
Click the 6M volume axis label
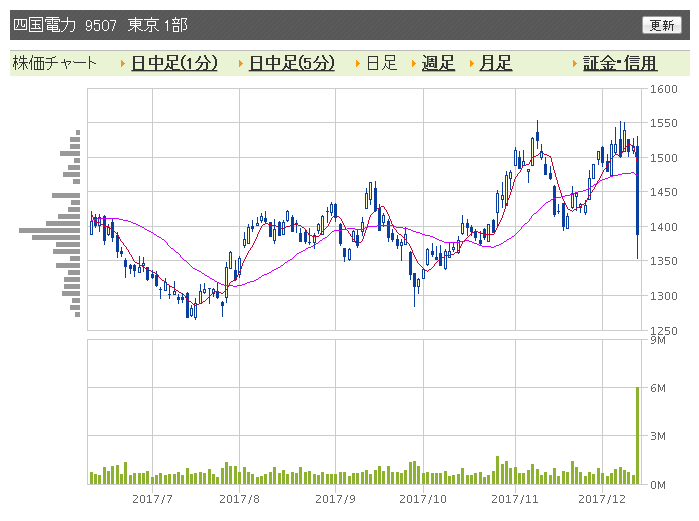tap(658, 388)
